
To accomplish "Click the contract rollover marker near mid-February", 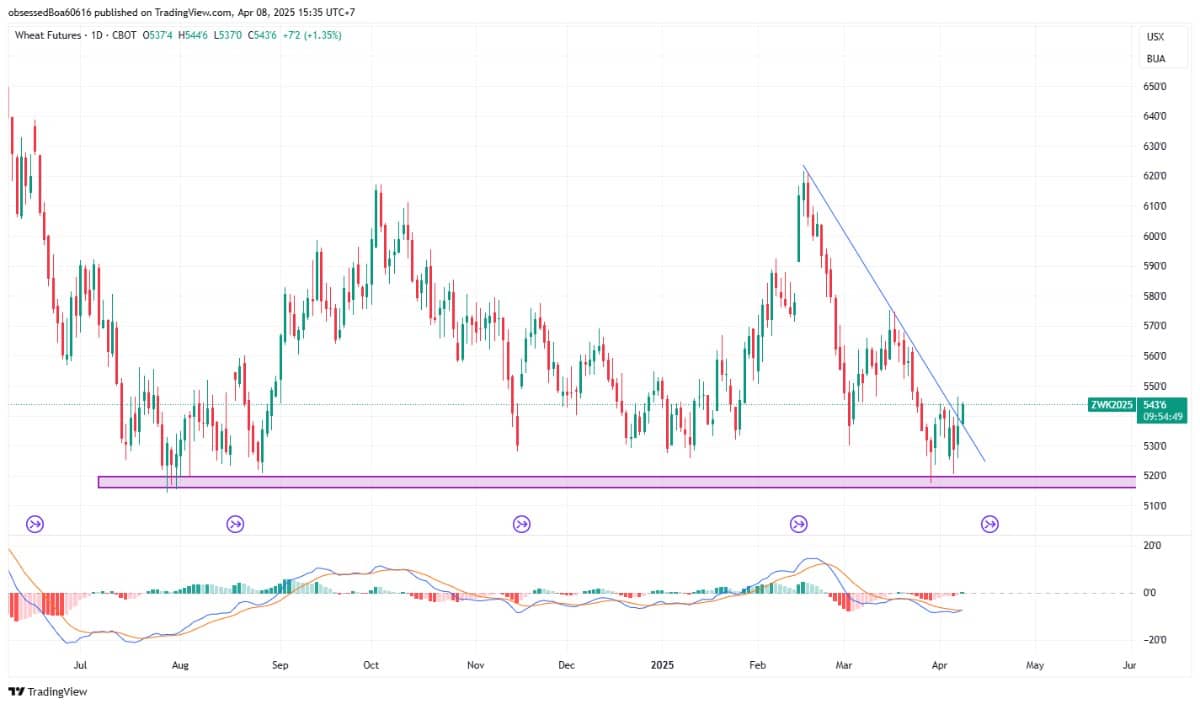I will pos(799,523).
